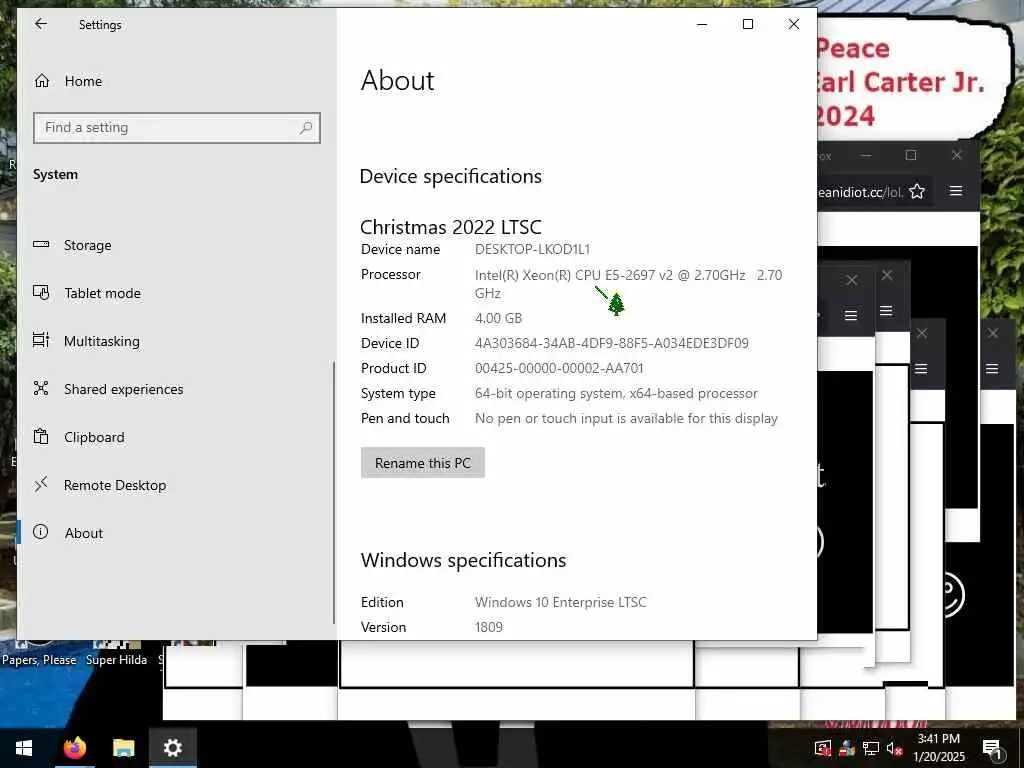The height and width of the screenshot is (768, 1024).
Task: Click the No pen or touch input text
Action: pos(626,418)
